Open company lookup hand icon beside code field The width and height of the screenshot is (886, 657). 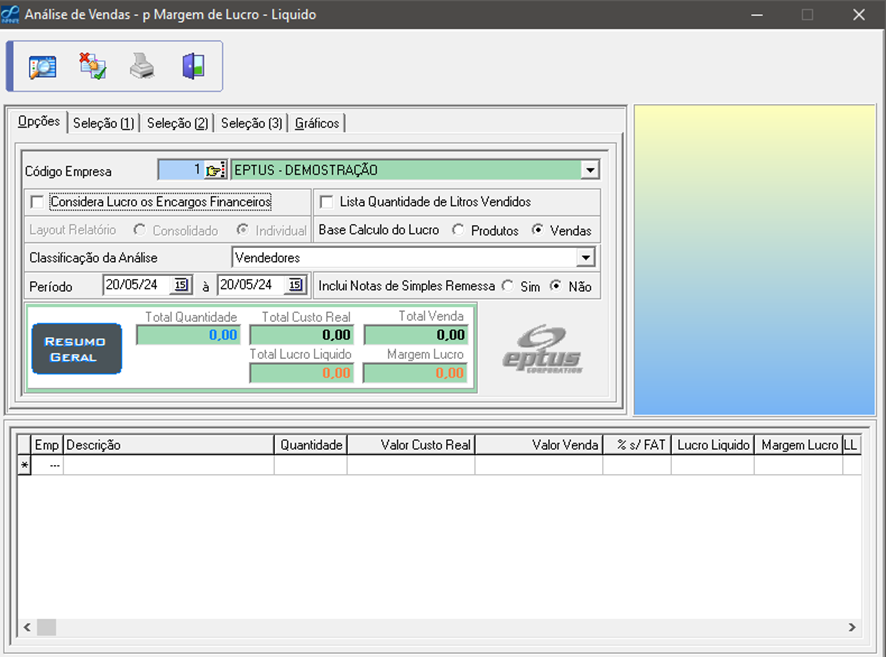(x=215, y=170)
